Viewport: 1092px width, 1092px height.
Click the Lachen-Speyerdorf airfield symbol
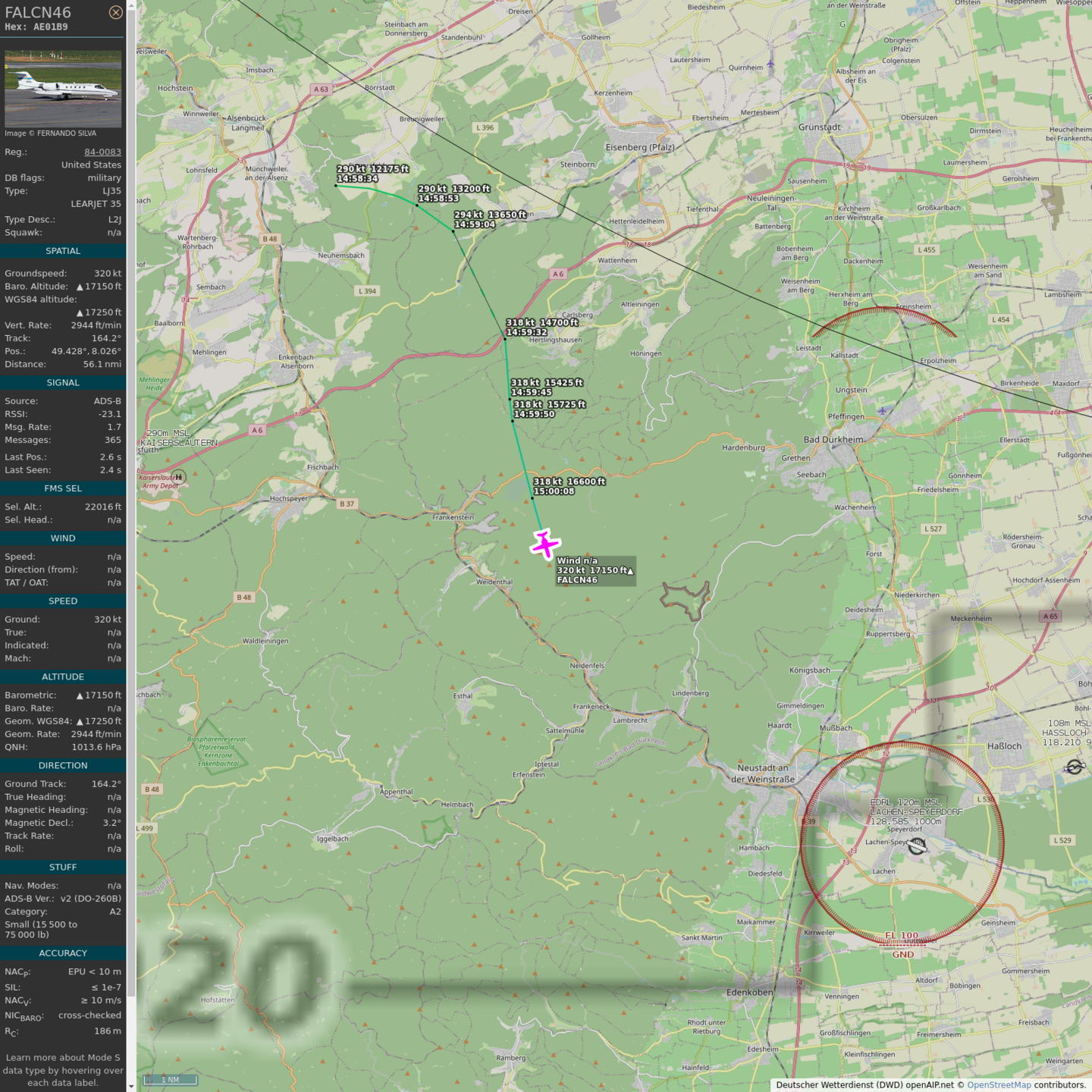coord(917,846)
